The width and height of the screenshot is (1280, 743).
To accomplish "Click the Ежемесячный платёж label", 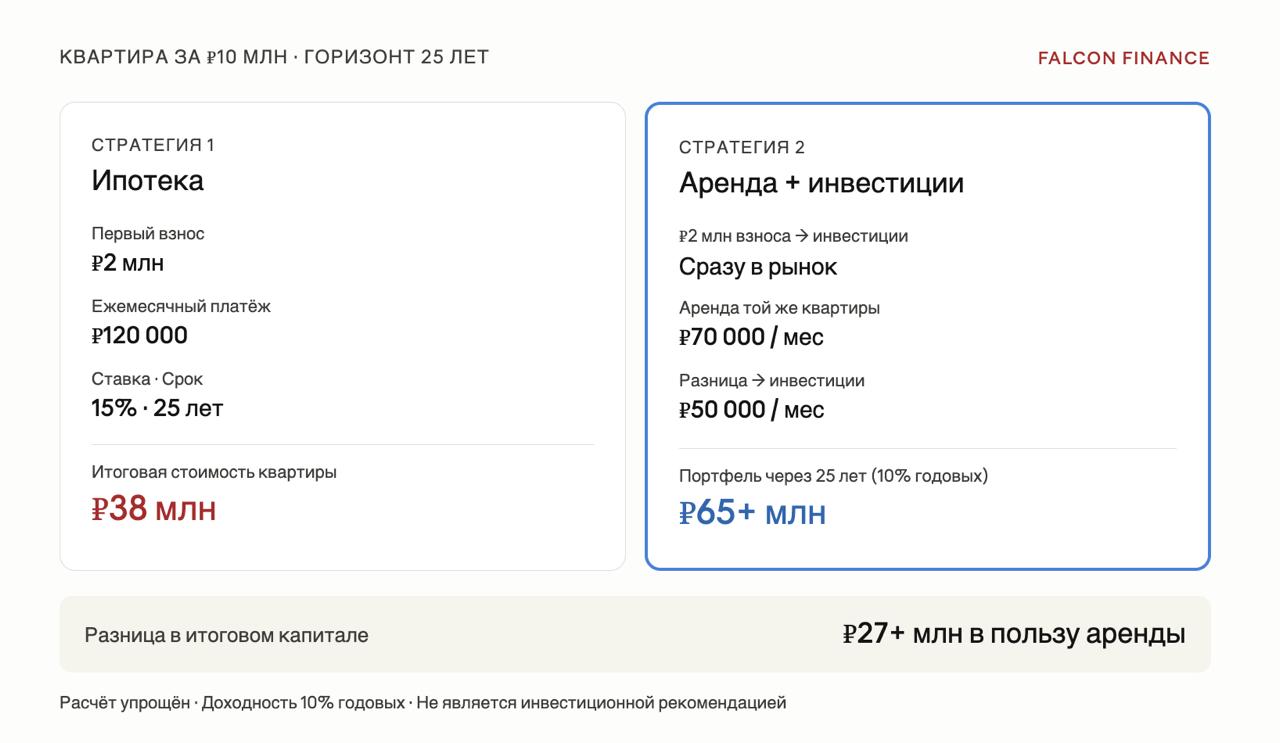I will (x=181, y=306).
